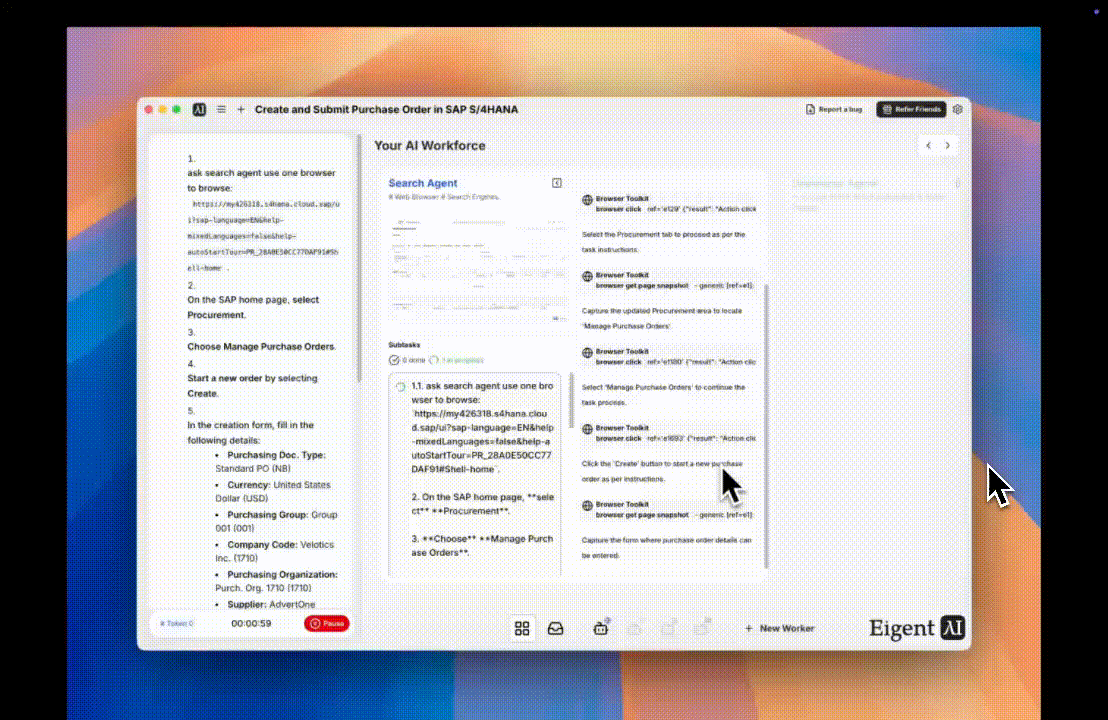Click 'Currency: United States Dollar' bullet
This screenshot has width=1108, height=720.
273,492
